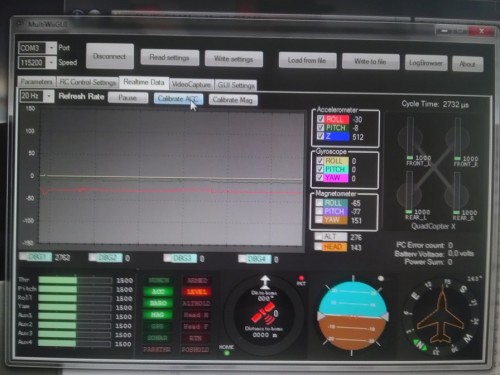The height and width of the screenshot is (375, 500).
Task: Enable the DBG1 graph checkbox
Action: coord(23,257)
